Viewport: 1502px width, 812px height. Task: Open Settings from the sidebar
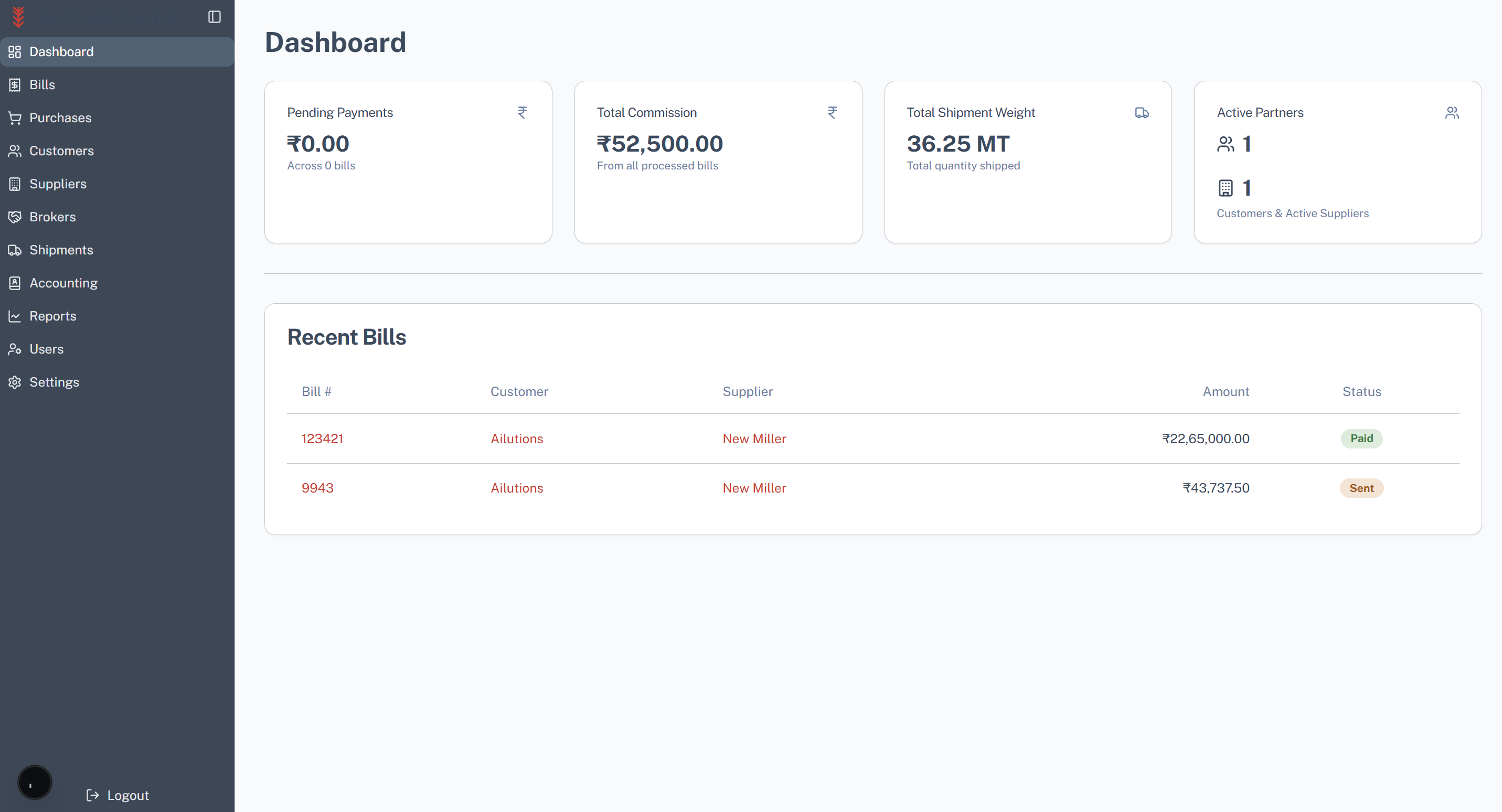click(117, 382)
